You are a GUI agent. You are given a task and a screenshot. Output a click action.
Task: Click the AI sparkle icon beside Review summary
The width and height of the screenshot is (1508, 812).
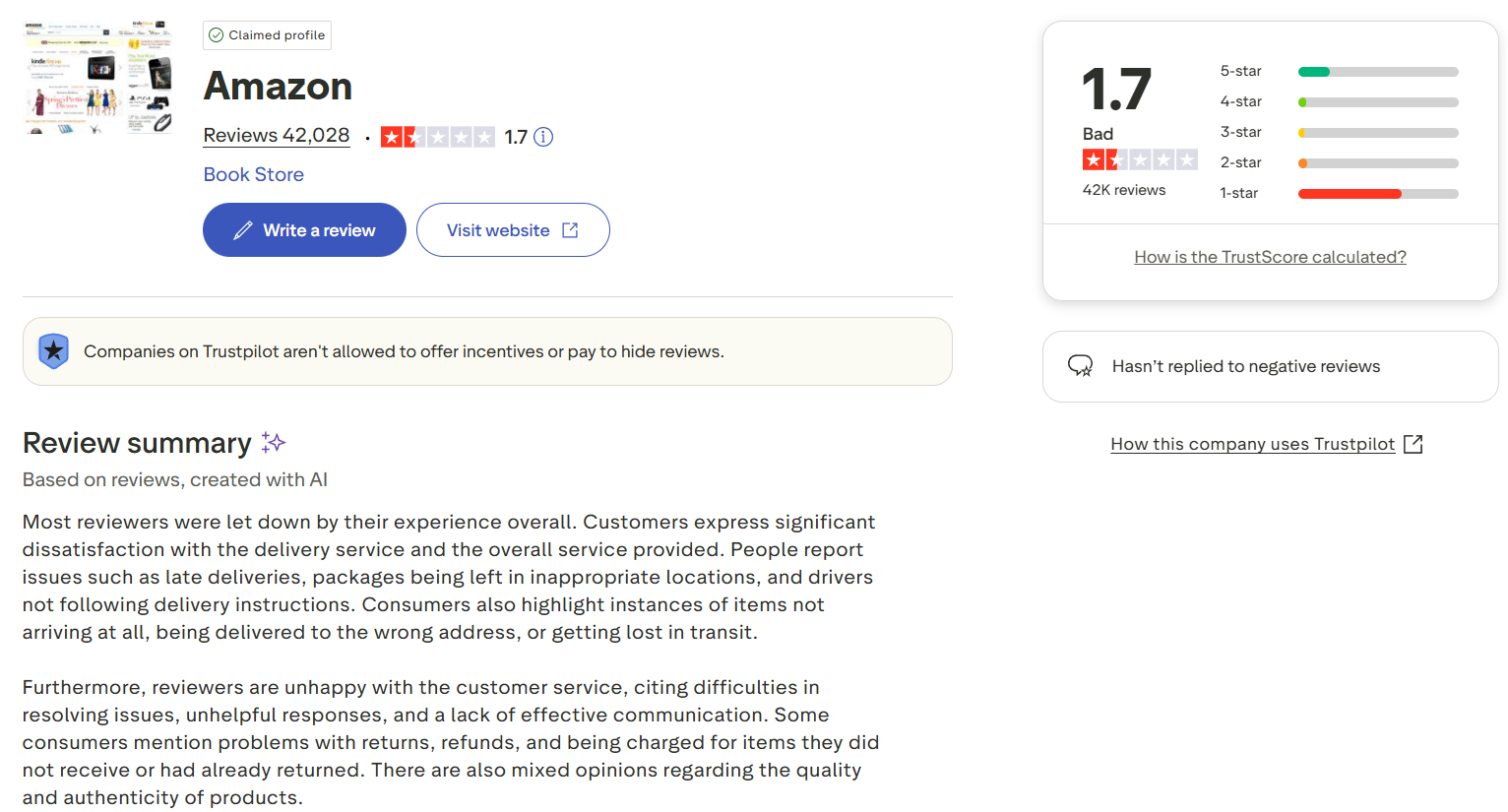coord(274,443)
